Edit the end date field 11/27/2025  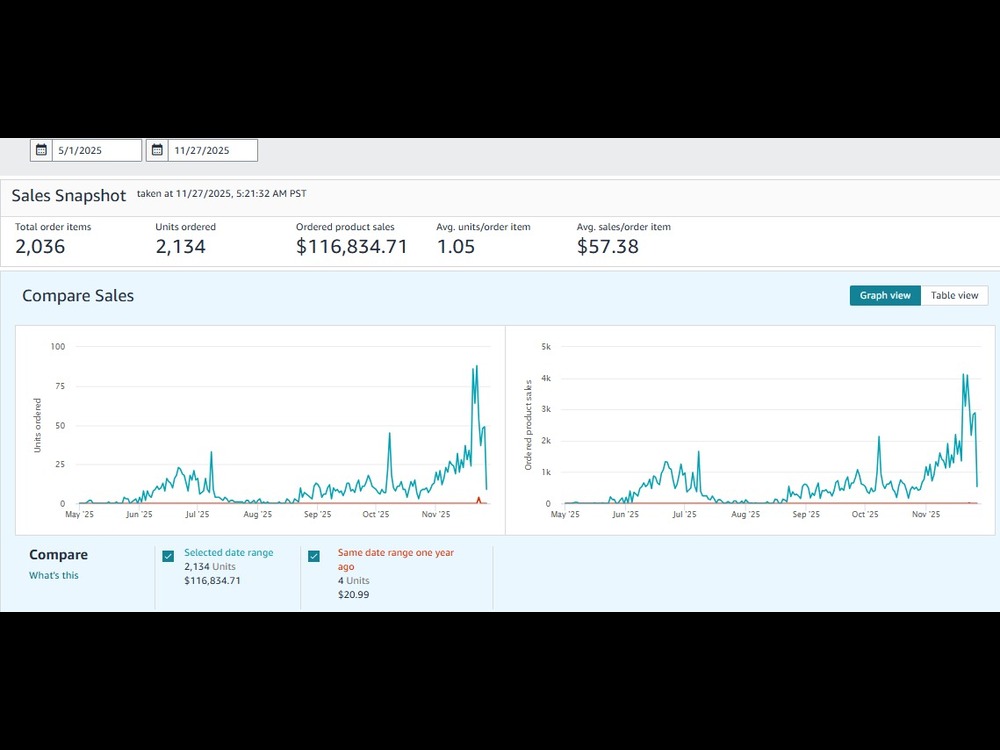(x=213, y=151)
